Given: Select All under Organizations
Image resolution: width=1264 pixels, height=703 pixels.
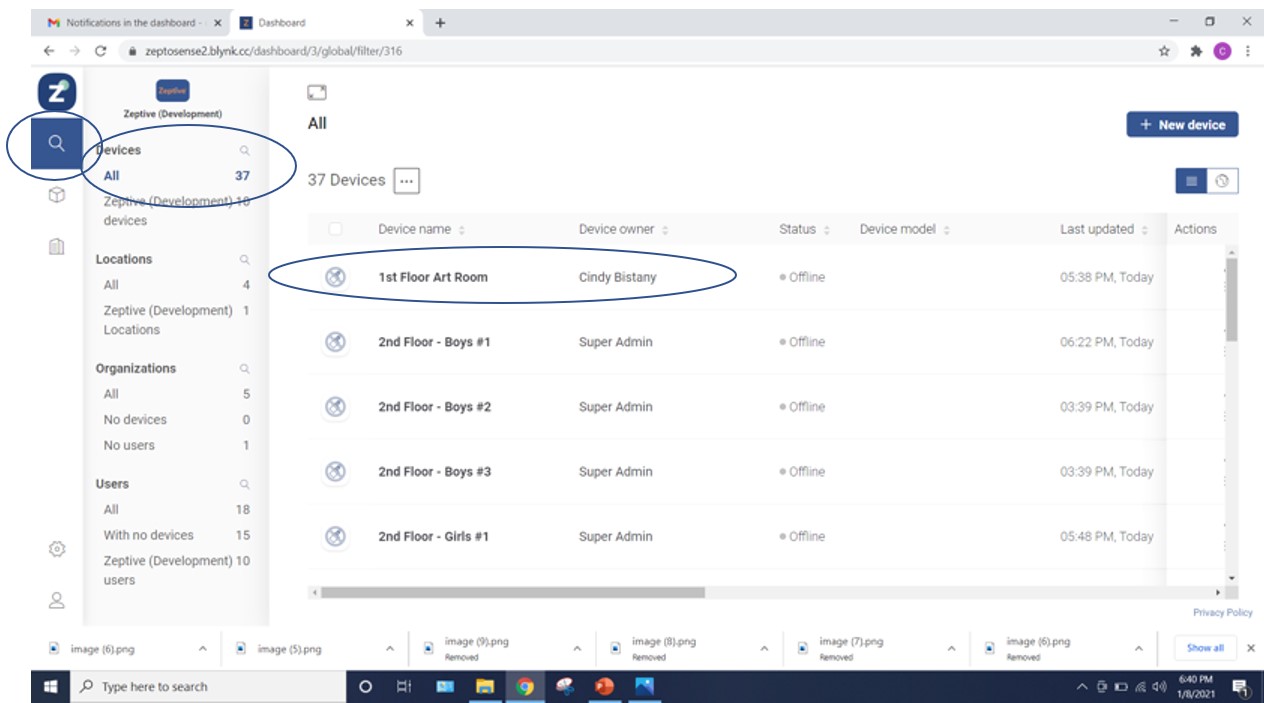Looking at the screenshot, I should pos(176,394).
